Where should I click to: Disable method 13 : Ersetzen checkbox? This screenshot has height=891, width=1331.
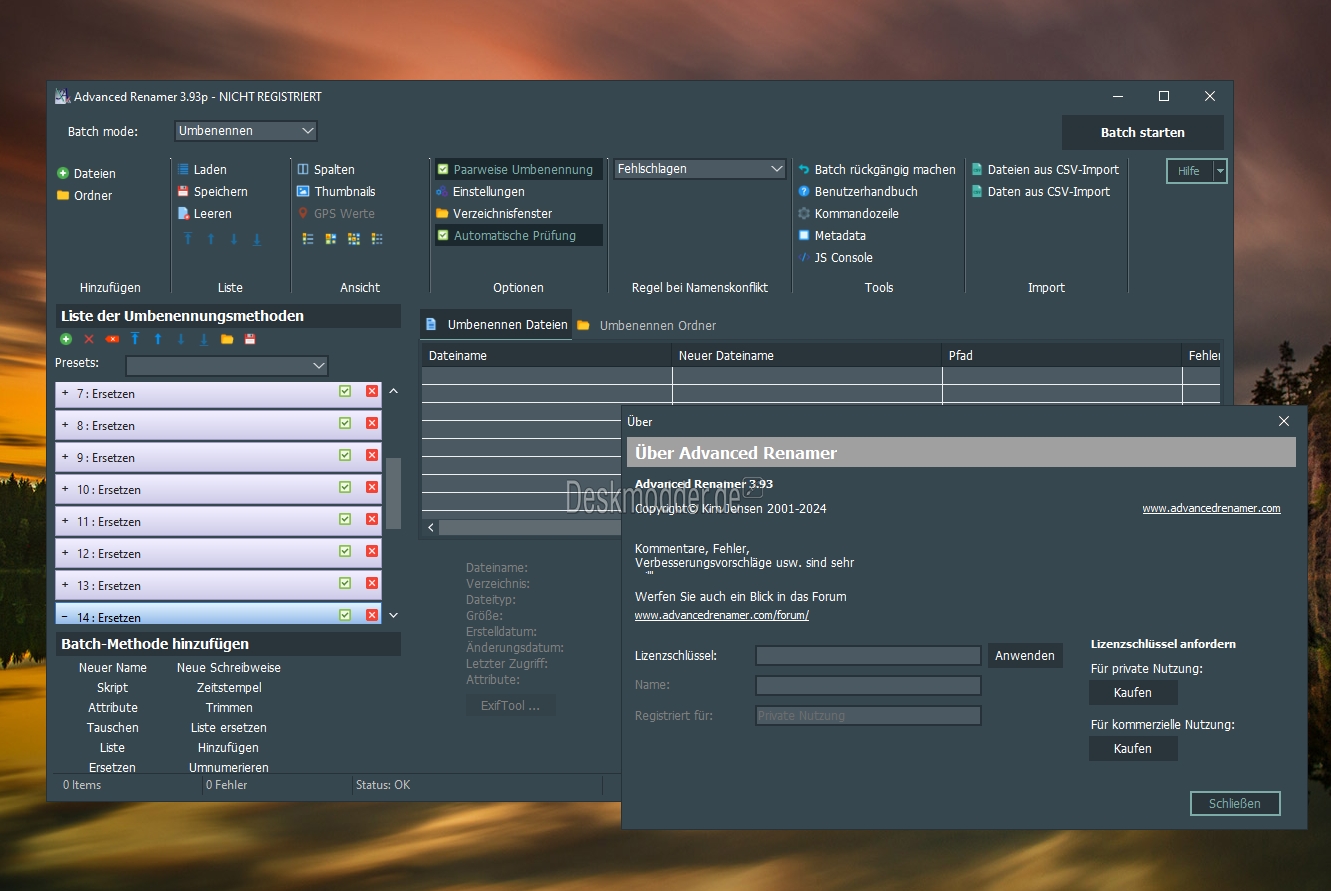click(345, 583)
